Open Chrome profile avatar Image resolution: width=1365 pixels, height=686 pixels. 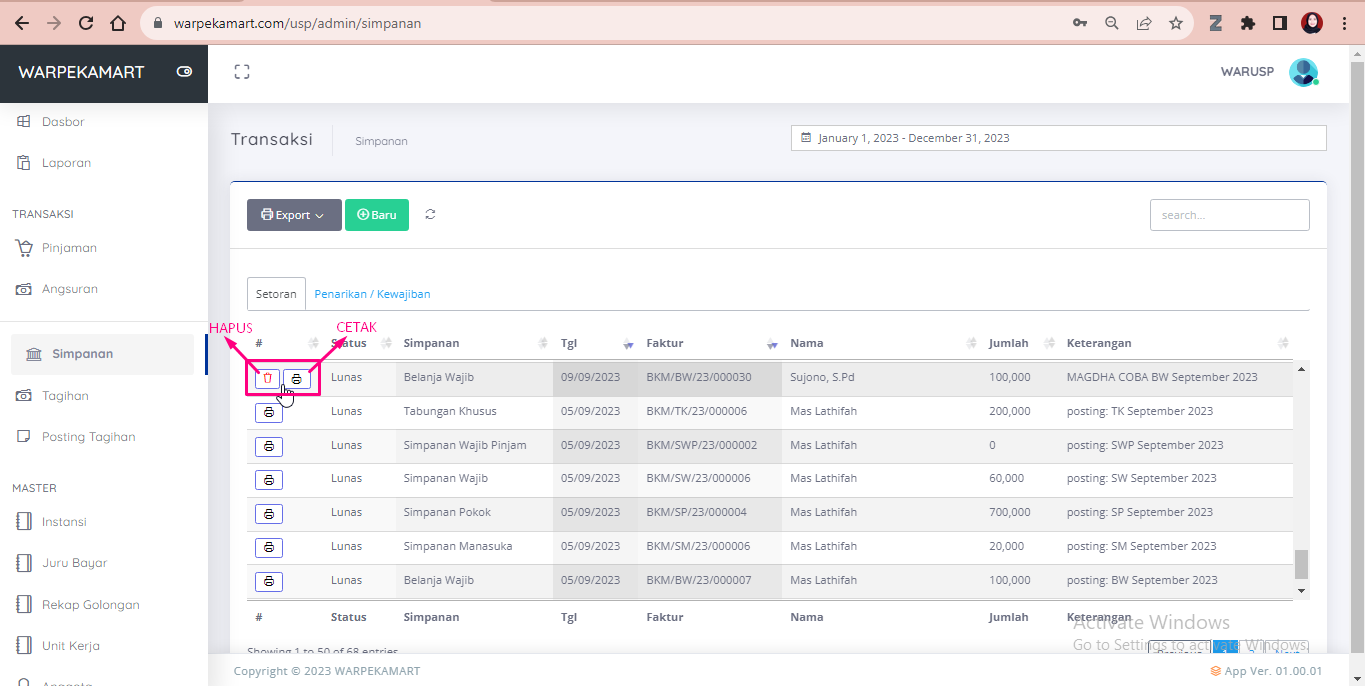[x=1312, y=23]
